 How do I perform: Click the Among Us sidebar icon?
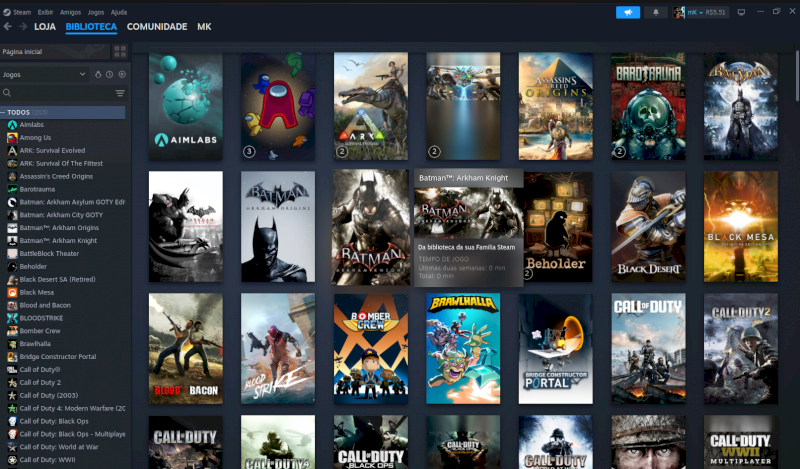click(12, 137)
